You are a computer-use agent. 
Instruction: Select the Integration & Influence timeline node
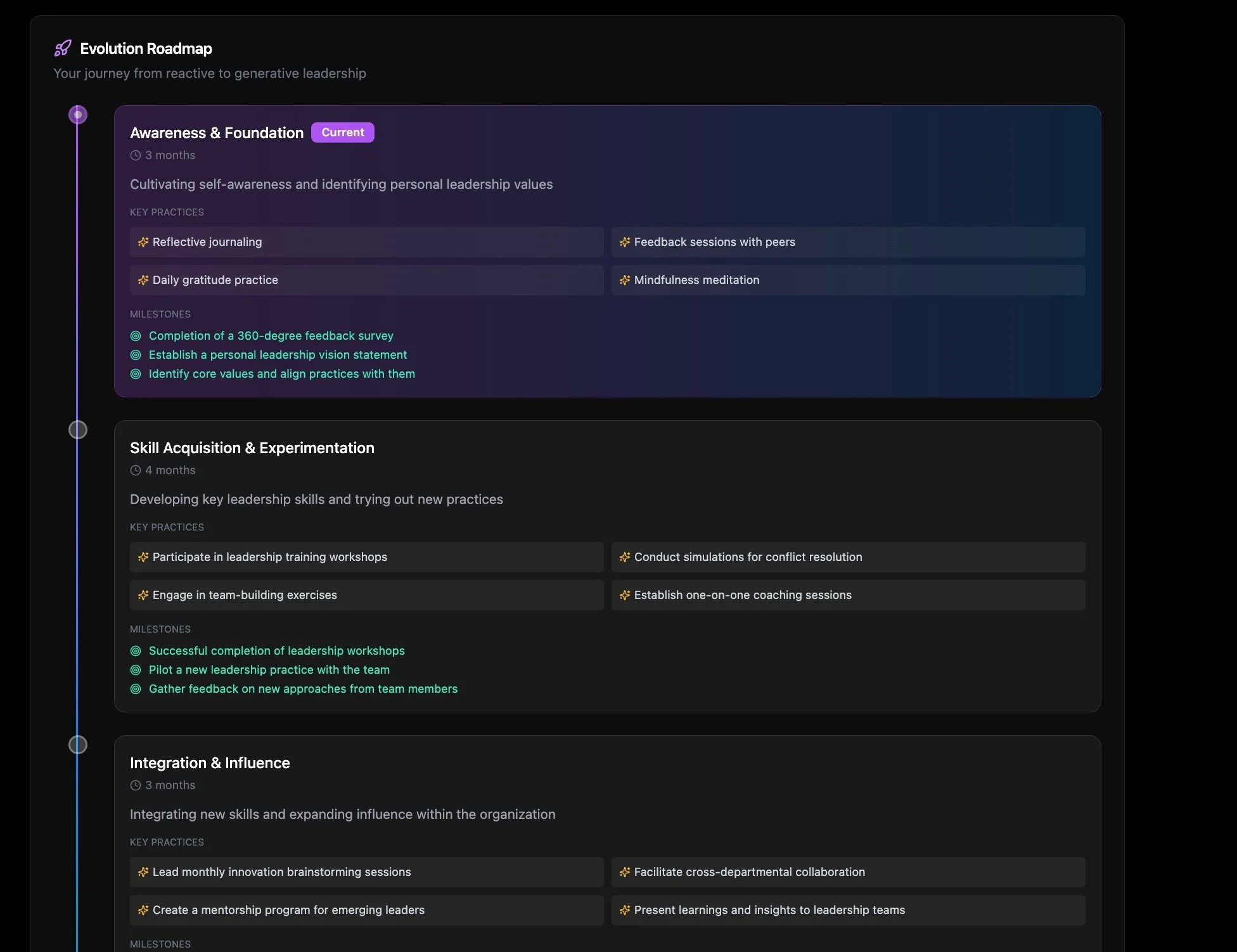coord(78,745)
